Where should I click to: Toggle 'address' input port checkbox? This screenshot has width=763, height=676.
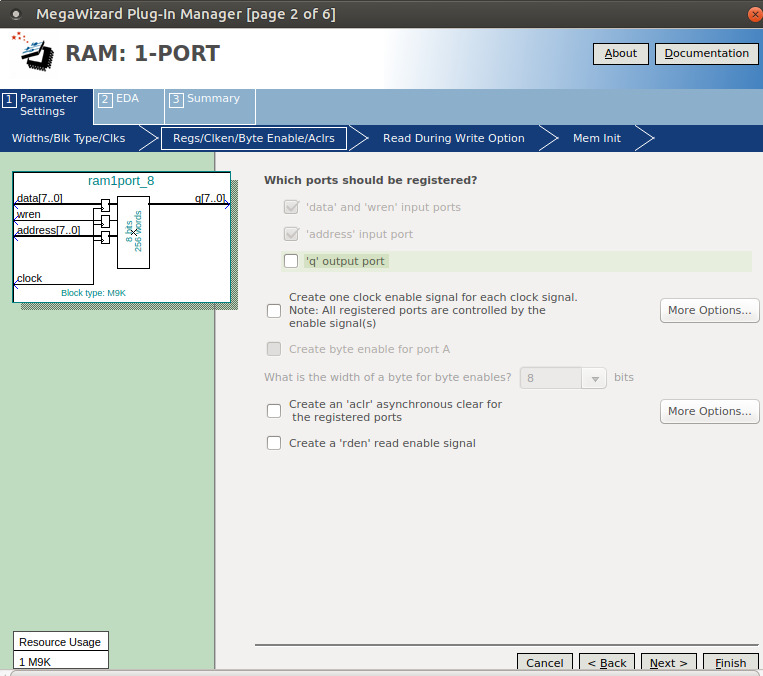[x=291, y=234]
